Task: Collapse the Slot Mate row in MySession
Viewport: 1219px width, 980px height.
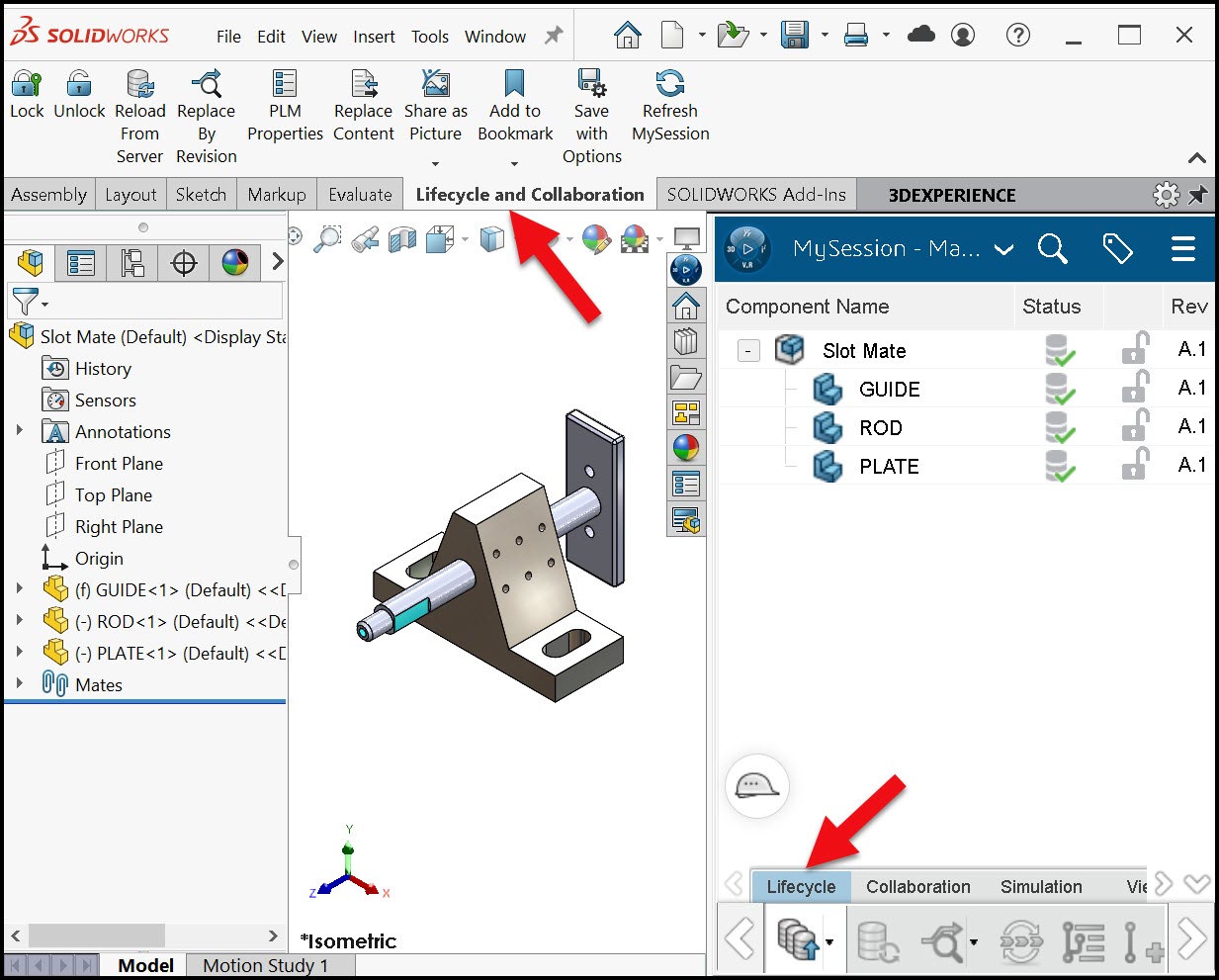Action: [x=747, y=350]
